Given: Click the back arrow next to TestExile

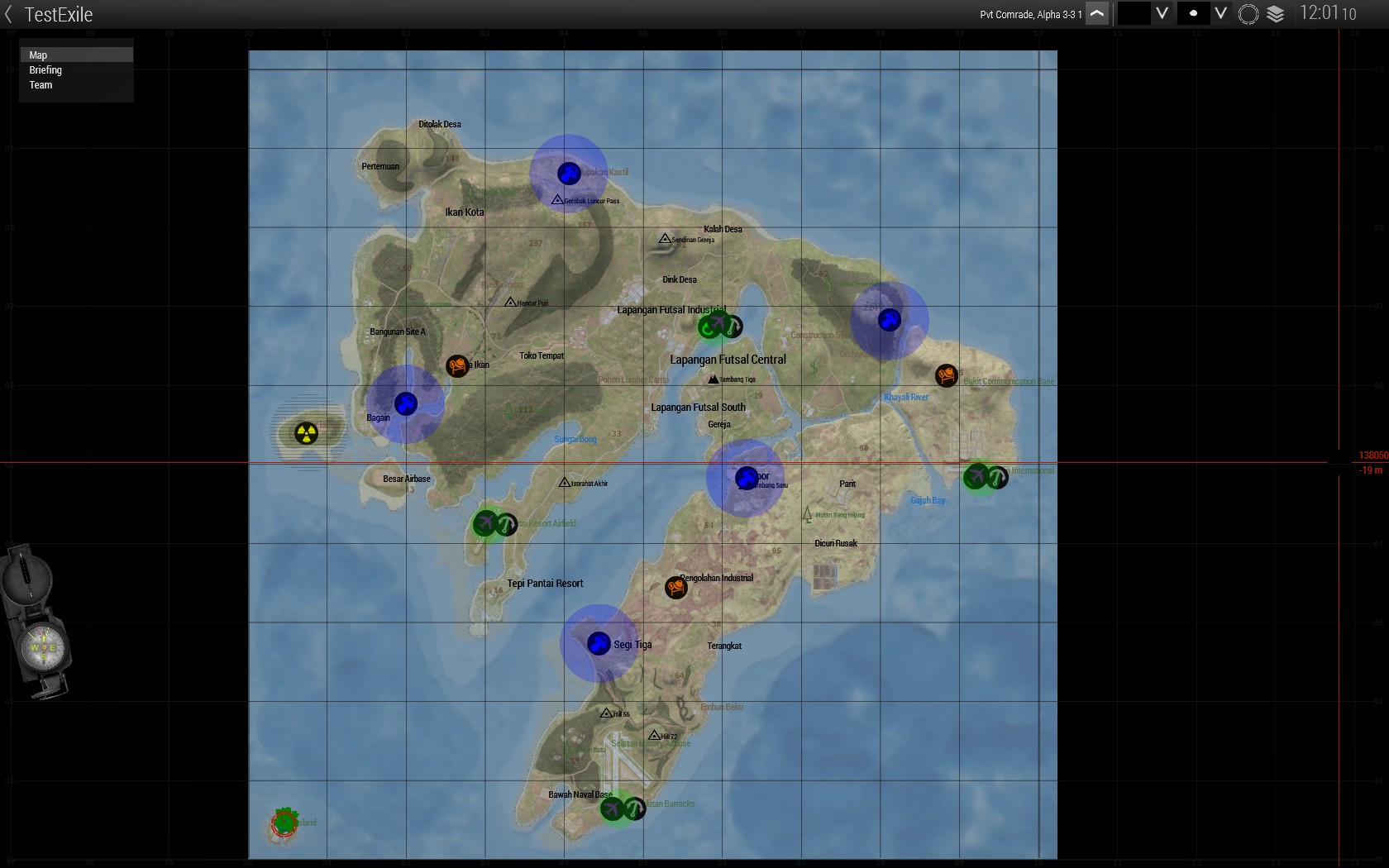Looking at the screenshot, I should pos(9,14).
